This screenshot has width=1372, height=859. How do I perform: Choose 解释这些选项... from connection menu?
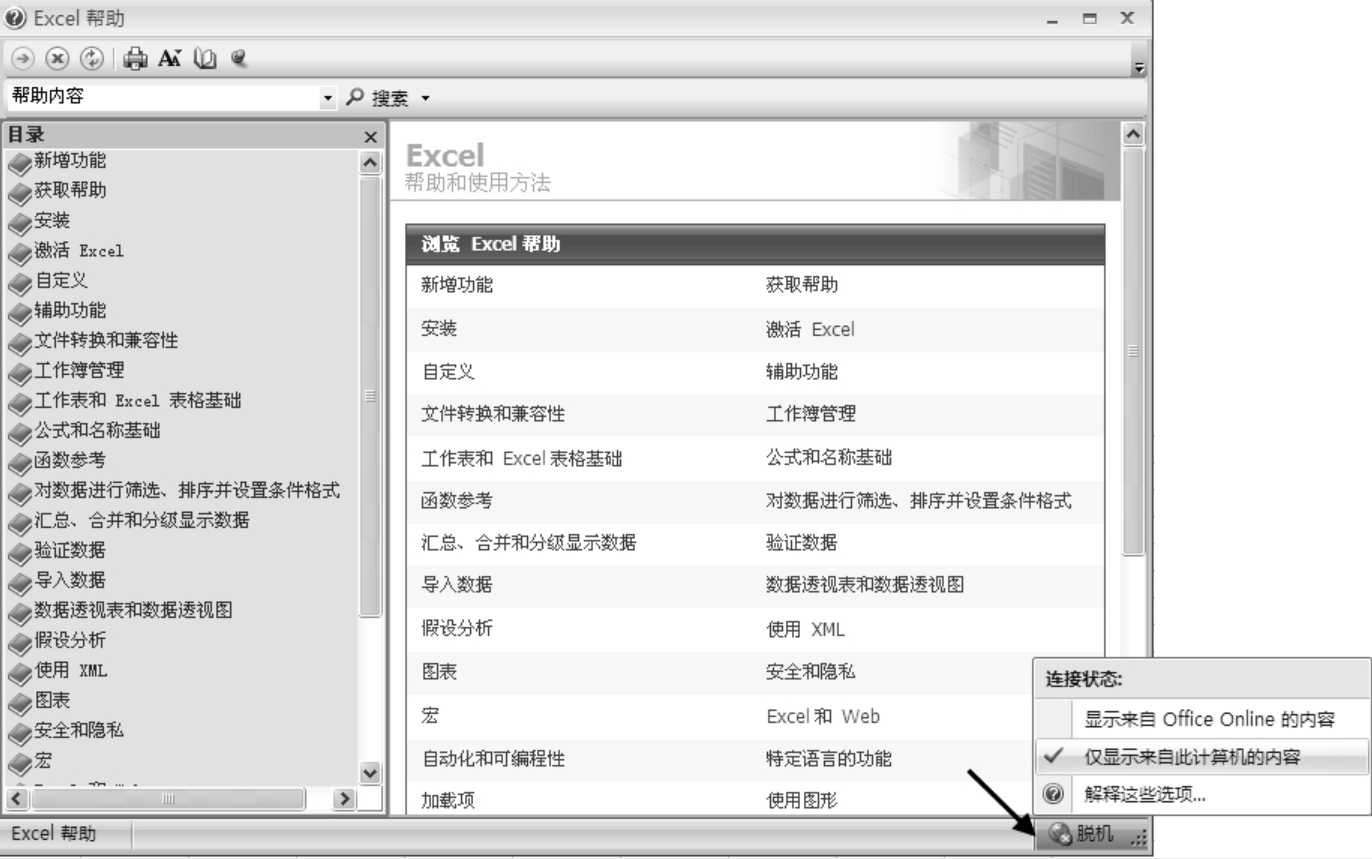point(1202,795)
